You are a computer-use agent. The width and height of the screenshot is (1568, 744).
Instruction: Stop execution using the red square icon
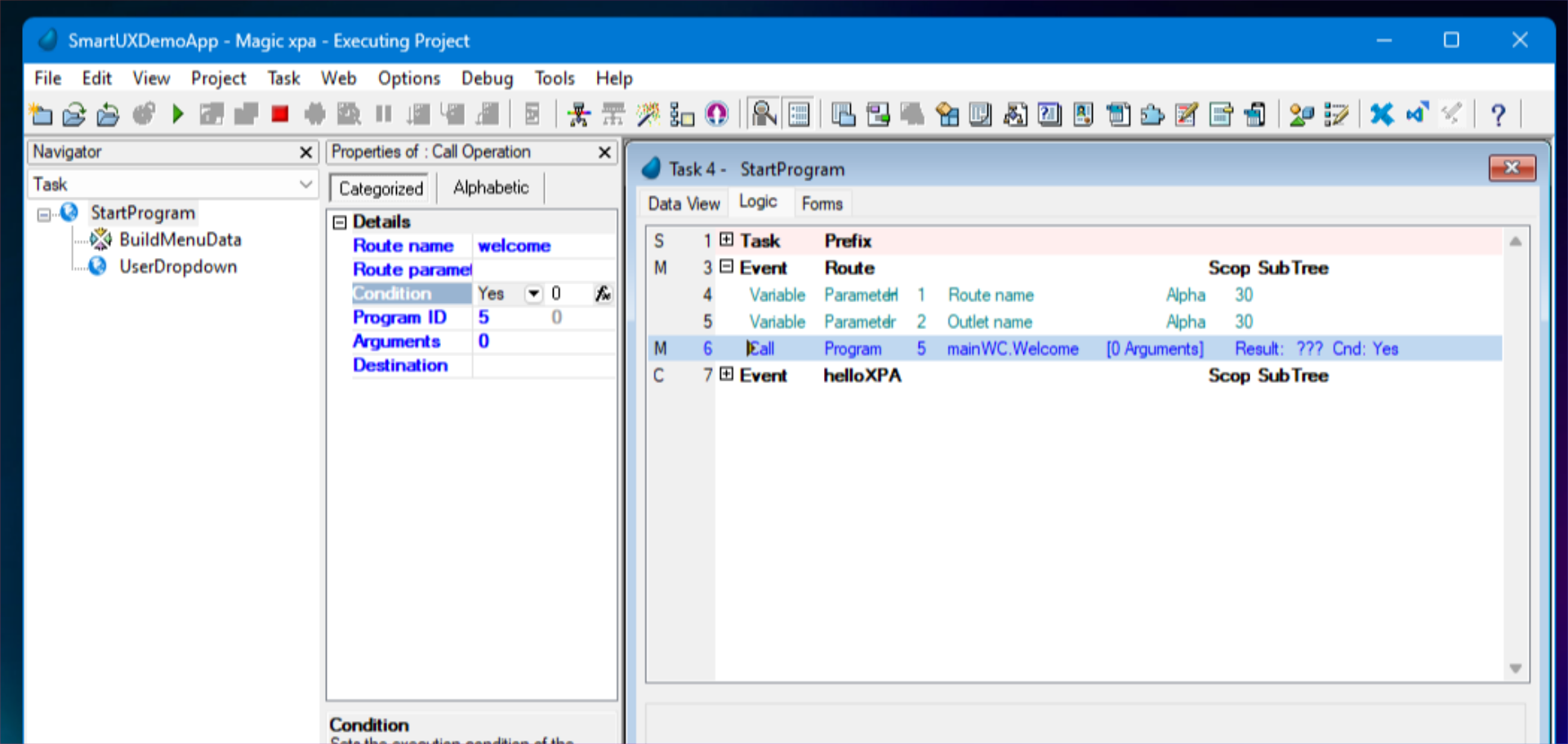(x=280, y=114)
